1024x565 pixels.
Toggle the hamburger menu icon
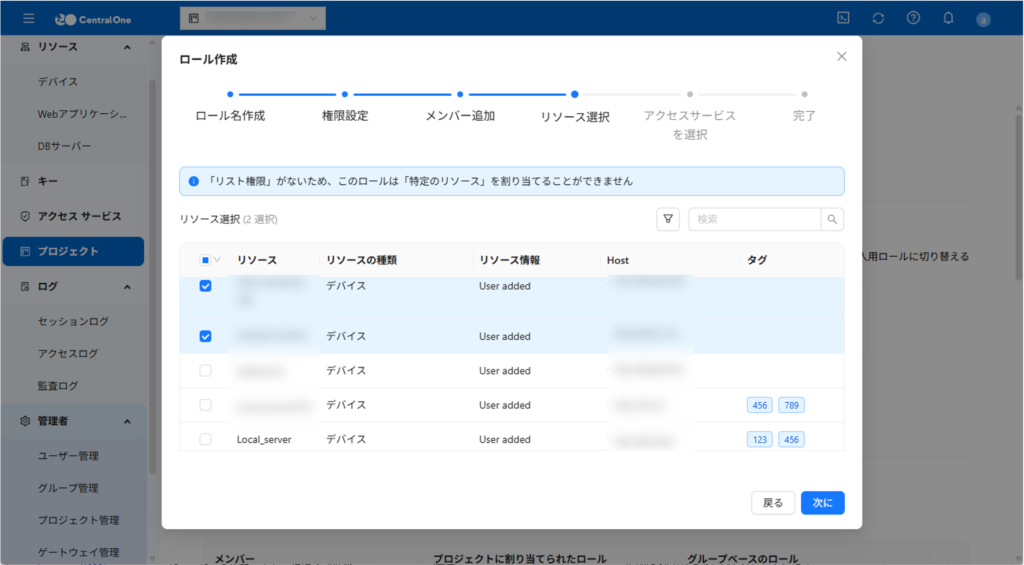28,18
